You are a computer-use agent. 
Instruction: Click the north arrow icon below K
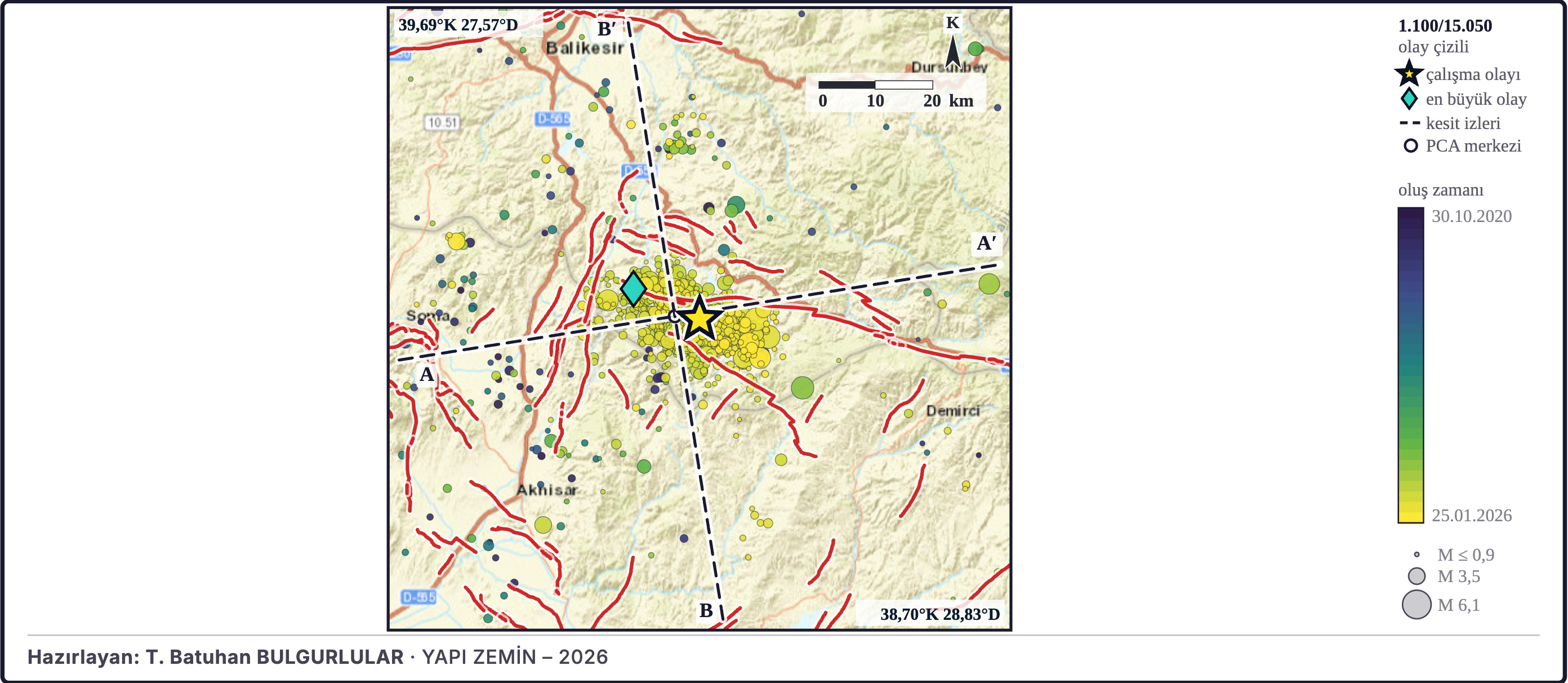coord(953,51)
